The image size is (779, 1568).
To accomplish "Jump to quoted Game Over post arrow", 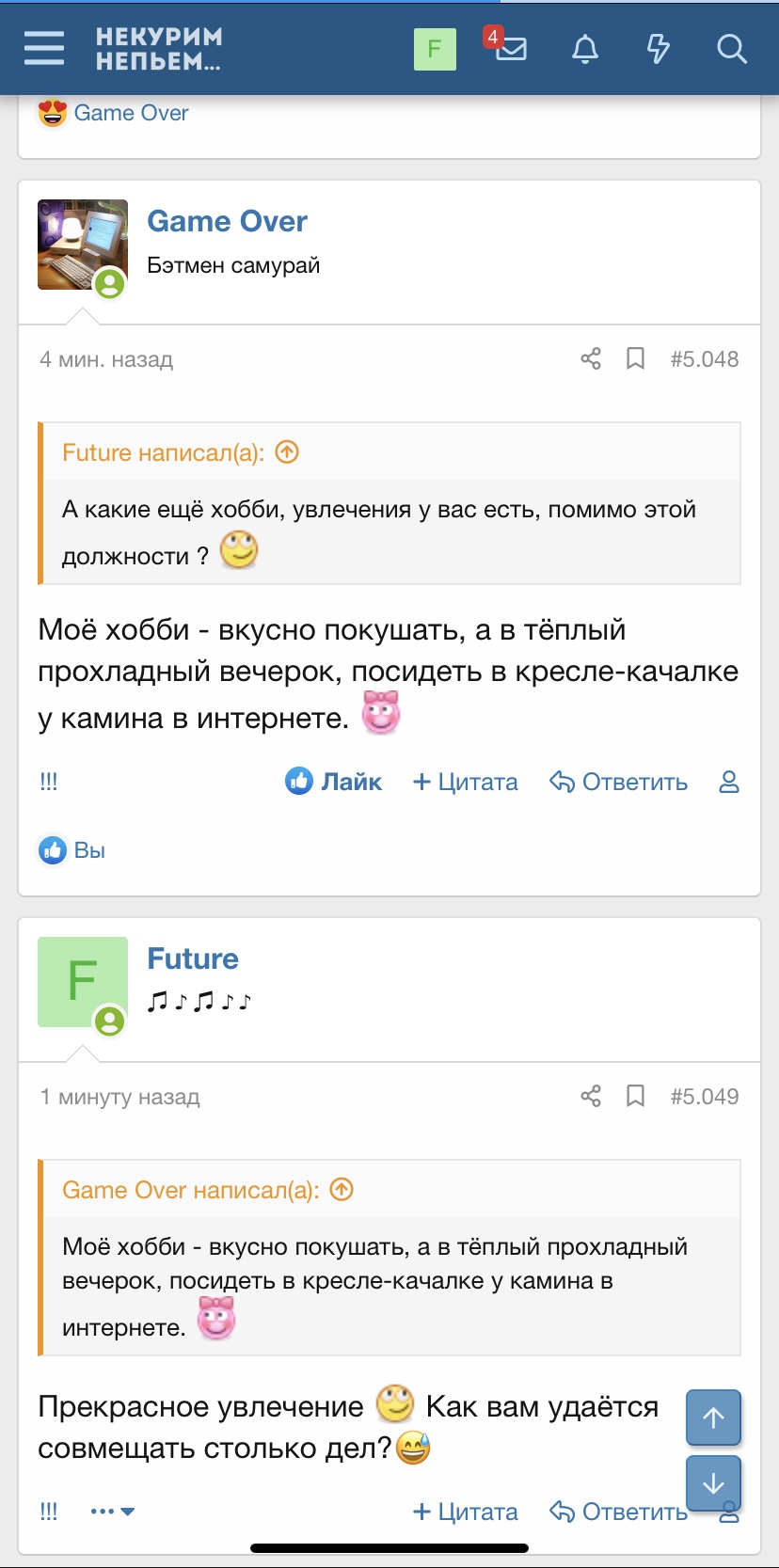I will pos(342,1190).
